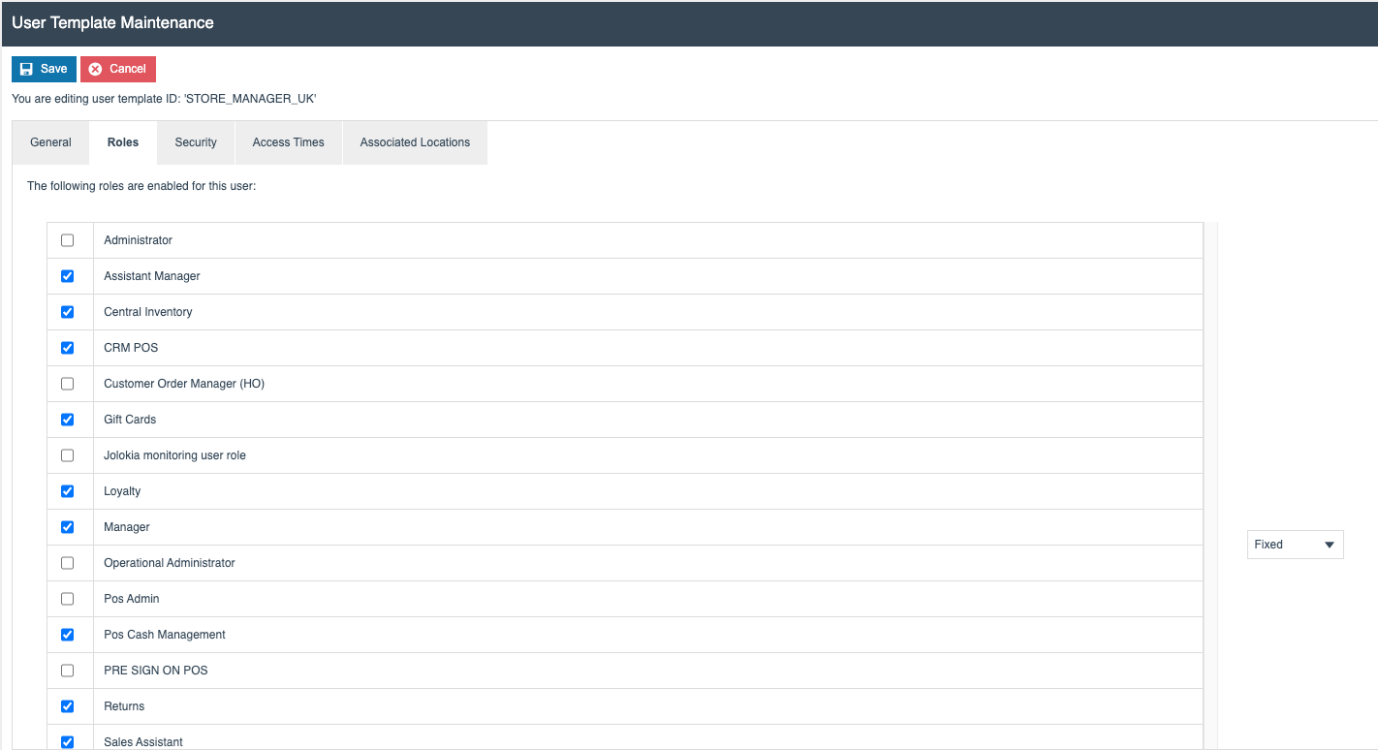This screenshot has width=1378, height=750.
Task: Click the Cancel circled-X icon
Action: 95,68
